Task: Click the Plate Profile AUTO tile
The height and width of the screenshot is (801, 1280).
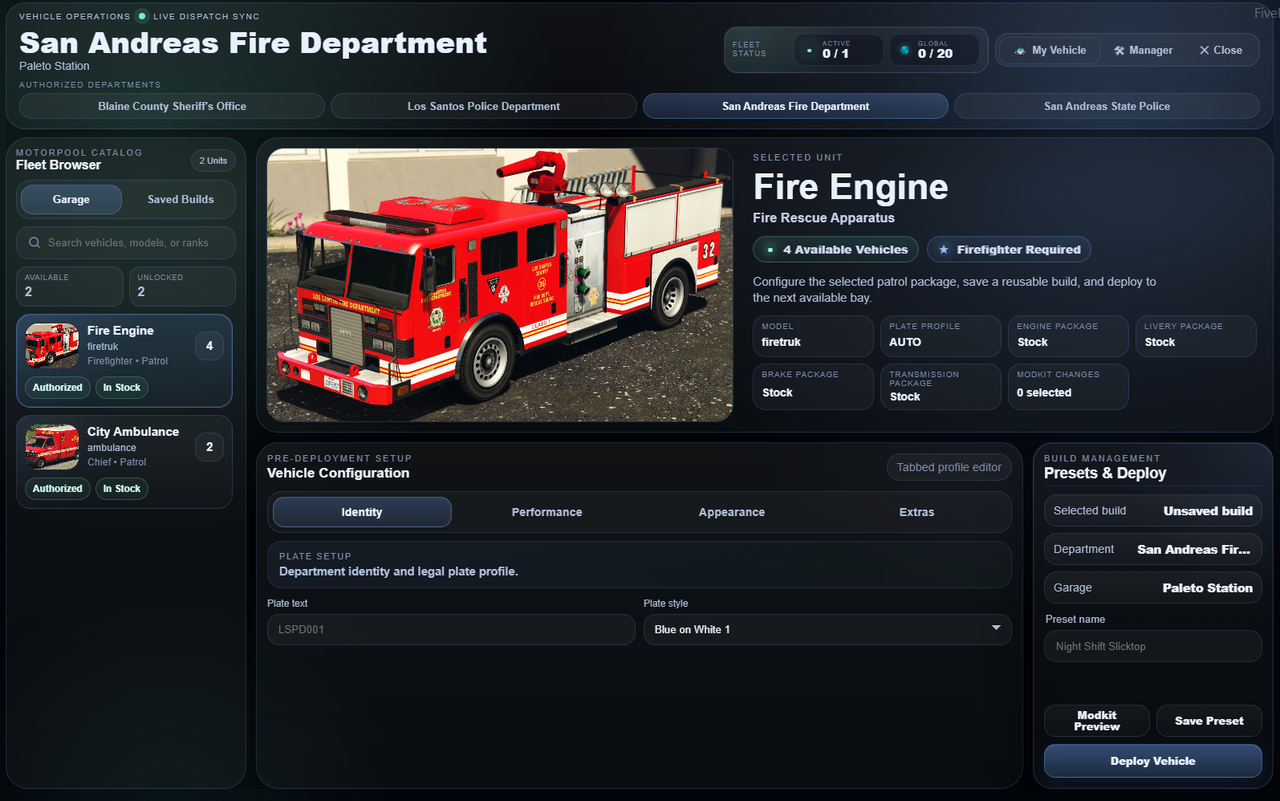Action: pyautogui.click(x=941, y=336)
